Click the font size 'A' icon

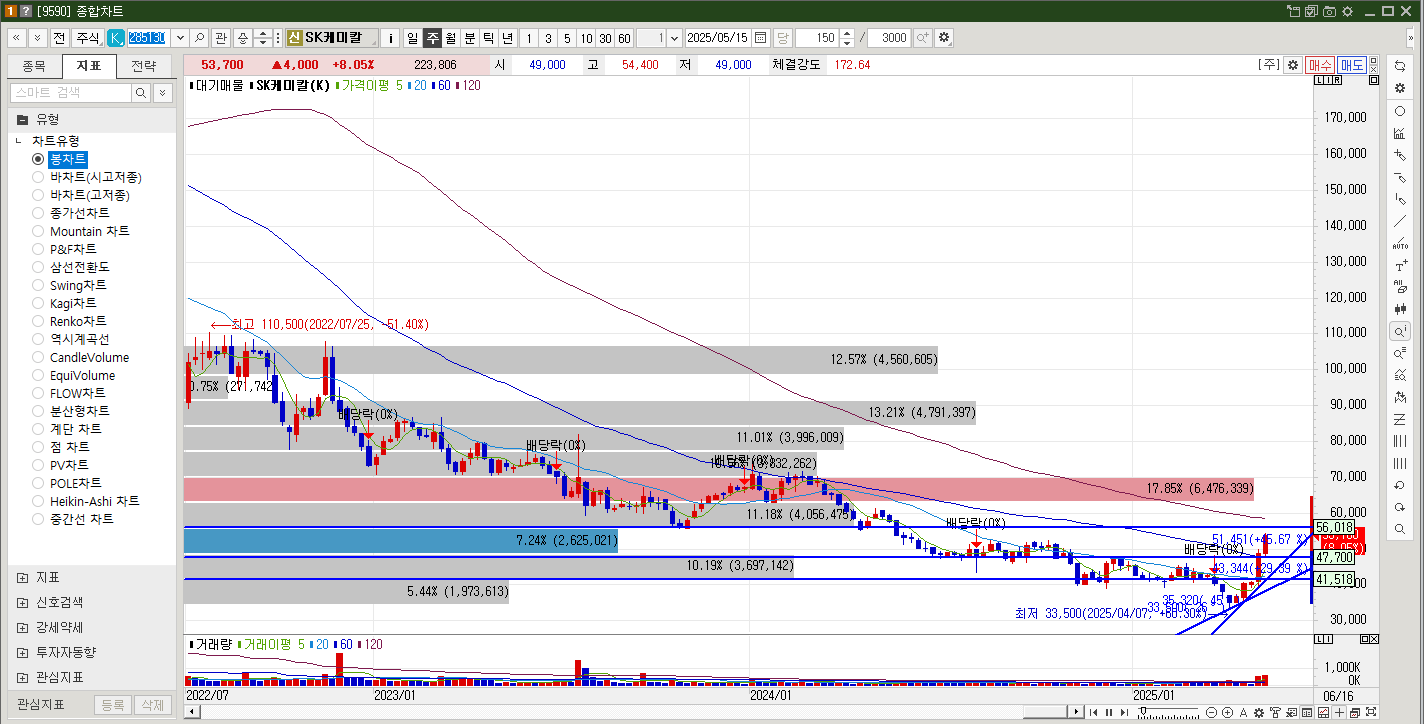(x=1243, y=712)
